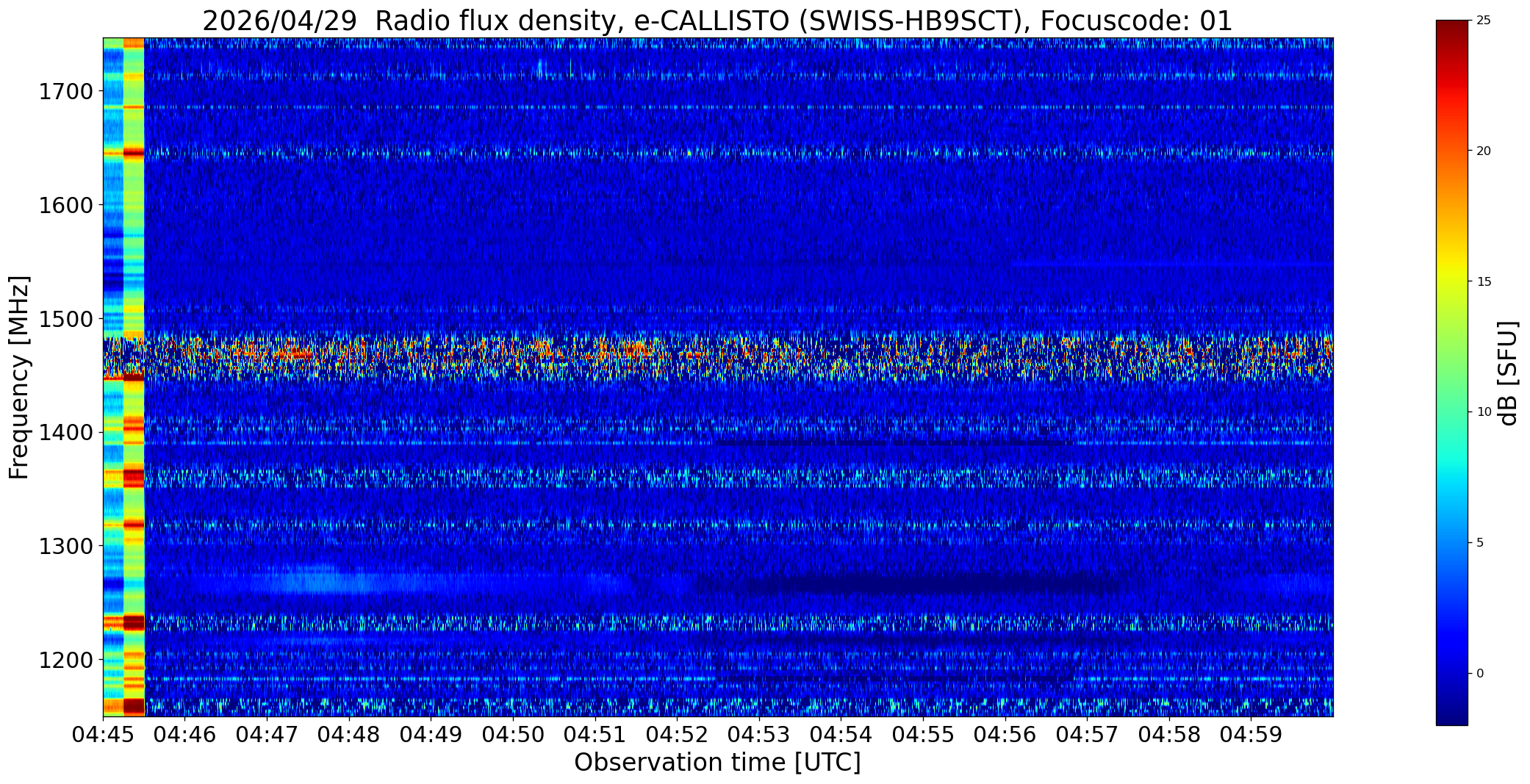Click the 1300 frequency tick label
This screenshot has width=1530, height=784.
[x=65, y=546]
